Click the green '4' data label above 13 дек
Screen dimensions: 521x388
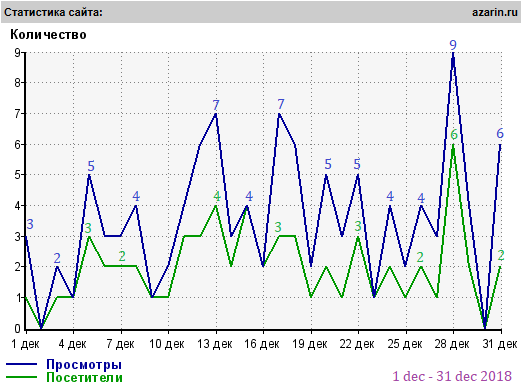coord(217,196)
